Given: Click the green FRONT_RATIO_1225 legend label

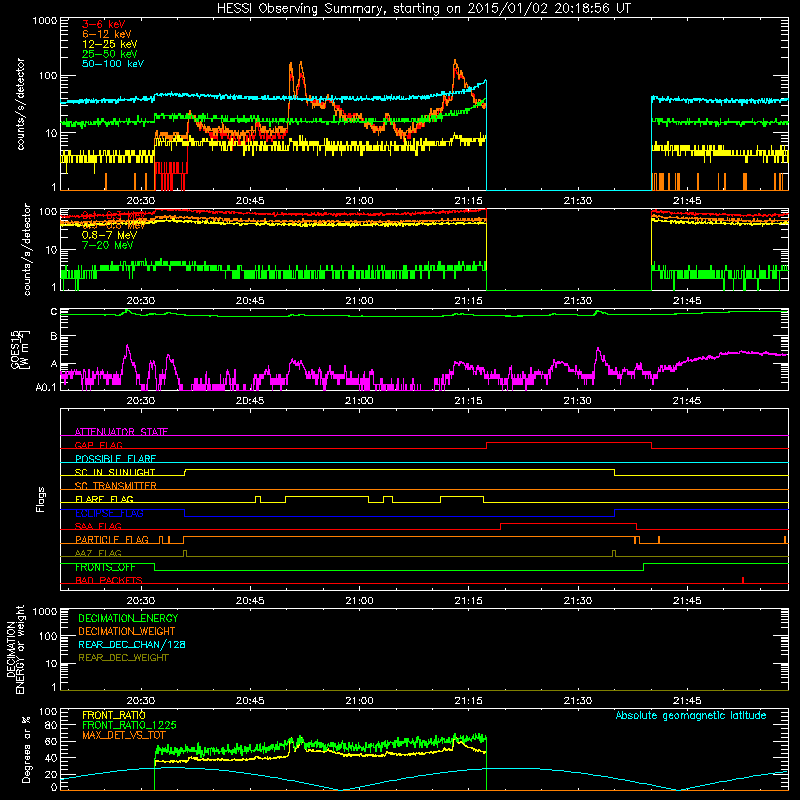Looking at the screenshot, I should tap(129, 725).
